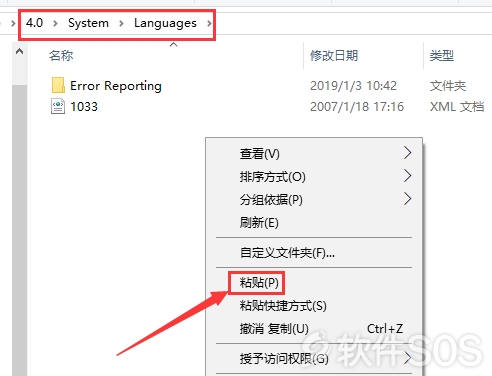Choose 粘贴快捷方式(S) menu entry
492x376 pixels.
click(314, 306)
